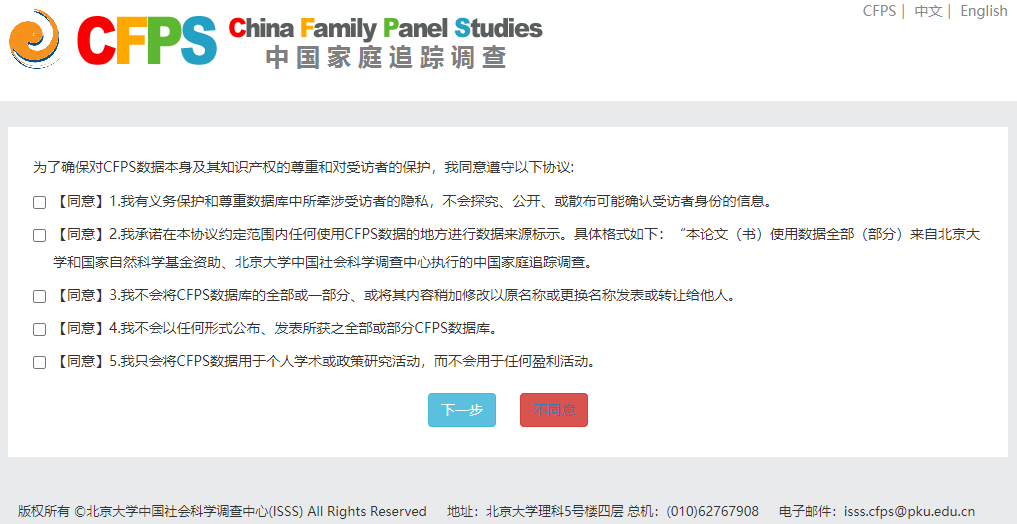Enable the checkbox for agreement item 3

click(40, 297)
